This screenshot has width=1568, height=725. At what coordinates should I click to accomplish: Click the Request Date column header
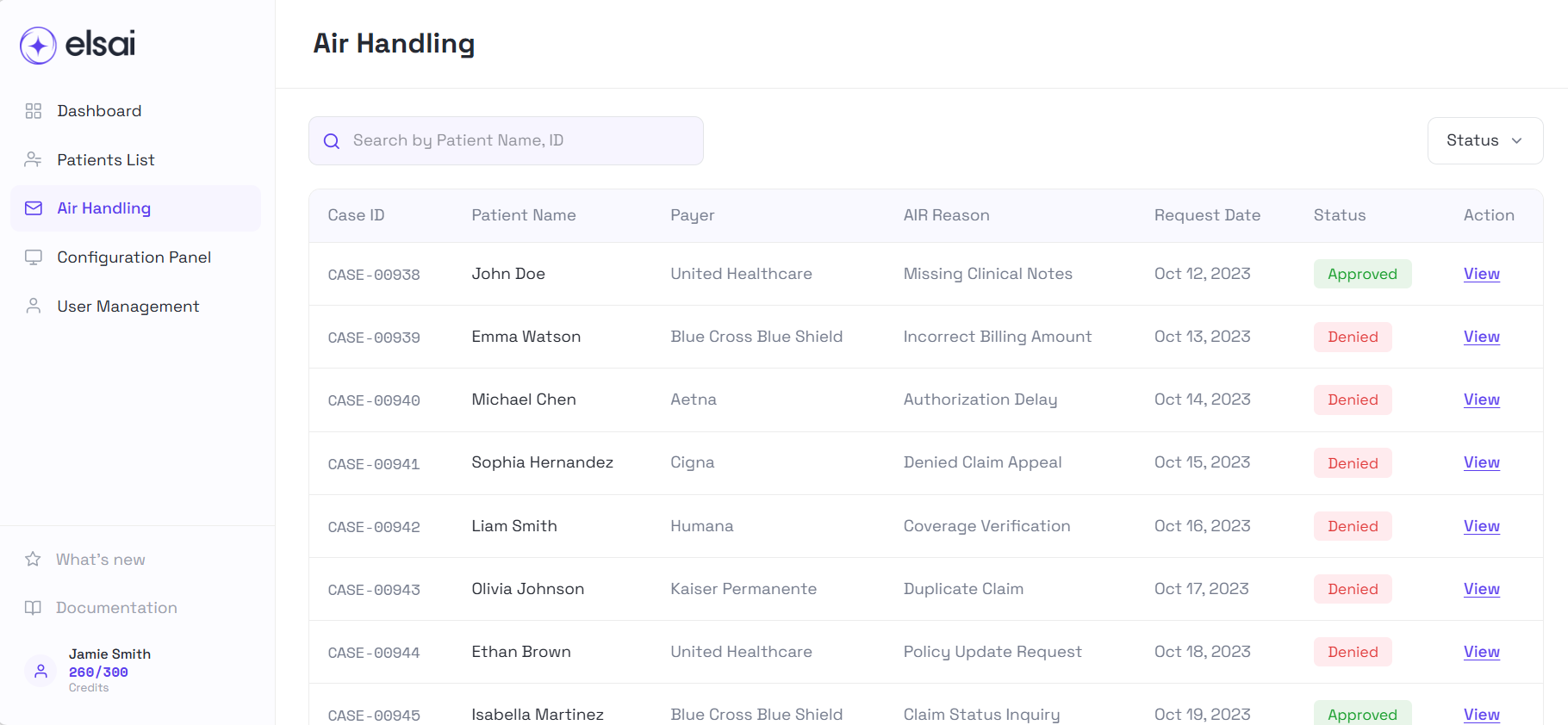pos(1207,215)
